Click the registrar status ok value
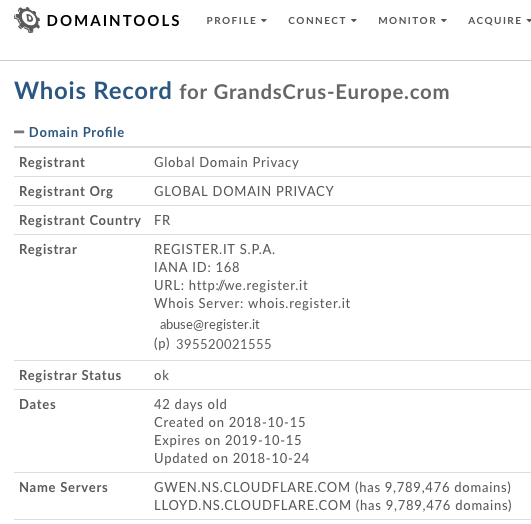Image resolution: width=531 pixels, height=524 pixels. [x=161, y=375]
